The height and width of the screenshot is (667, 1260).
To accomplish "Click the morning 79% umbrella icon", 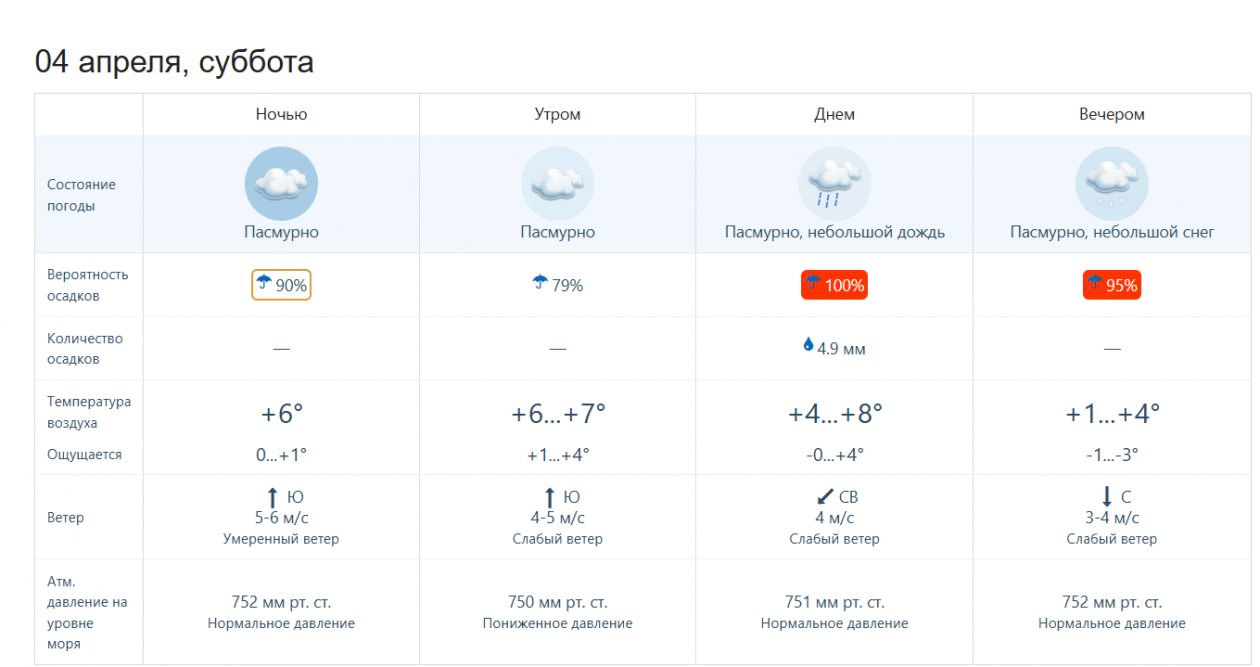I will [x=540, y=283].
